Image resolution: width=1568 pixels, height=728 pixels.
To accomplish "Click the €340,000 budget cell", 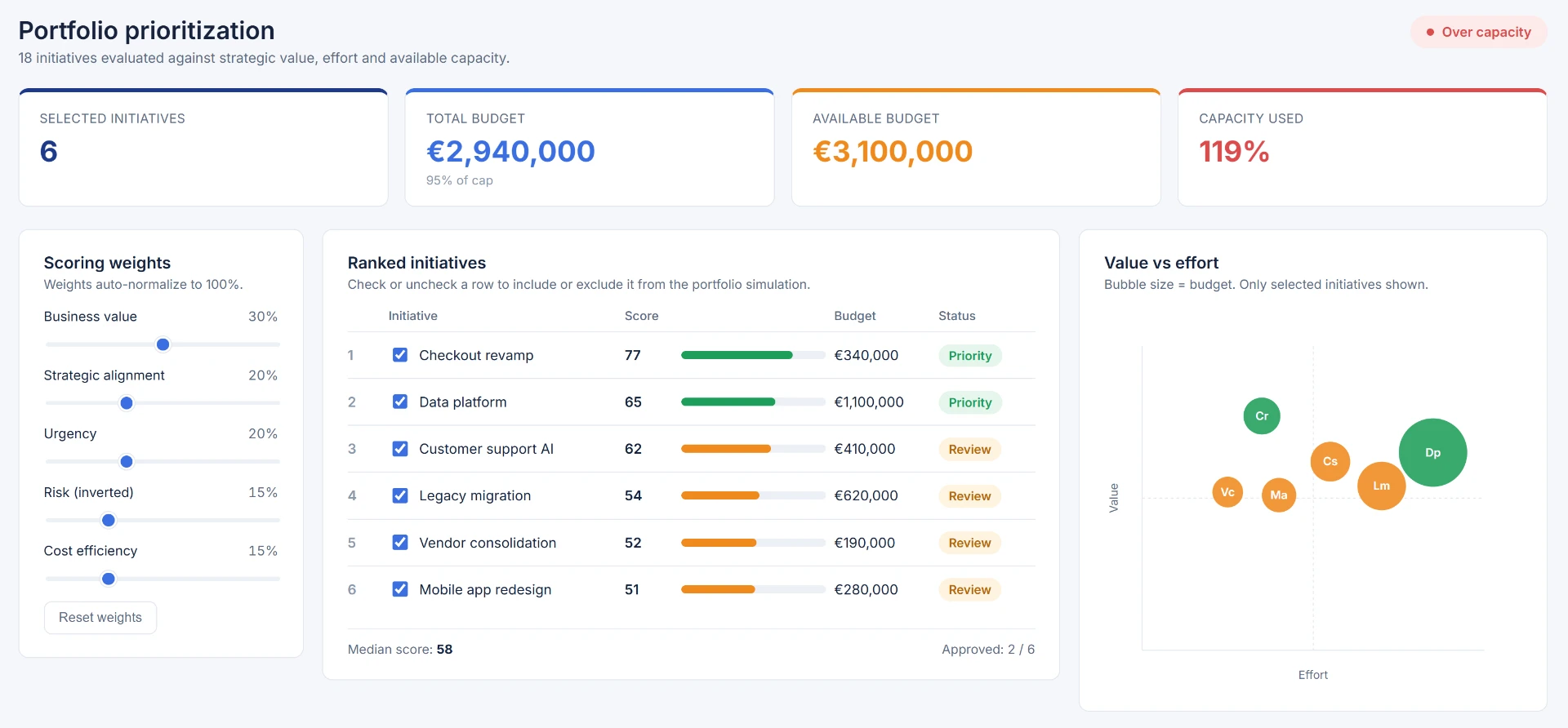I will 866,355.
